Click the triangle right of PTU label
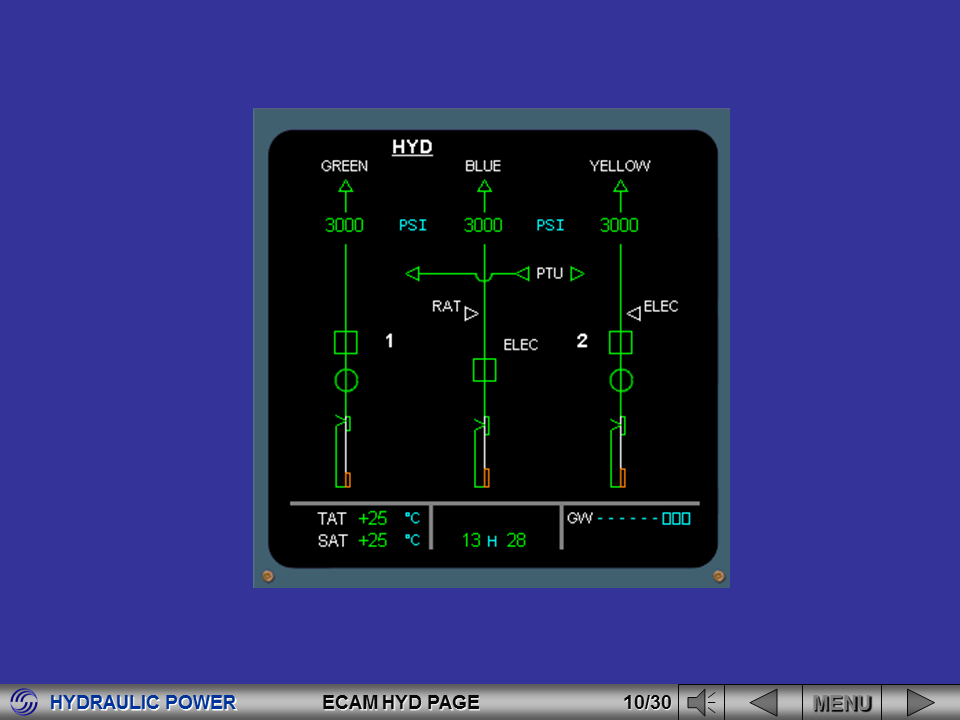Screen dimensions: 960x720 pos(575,273)
